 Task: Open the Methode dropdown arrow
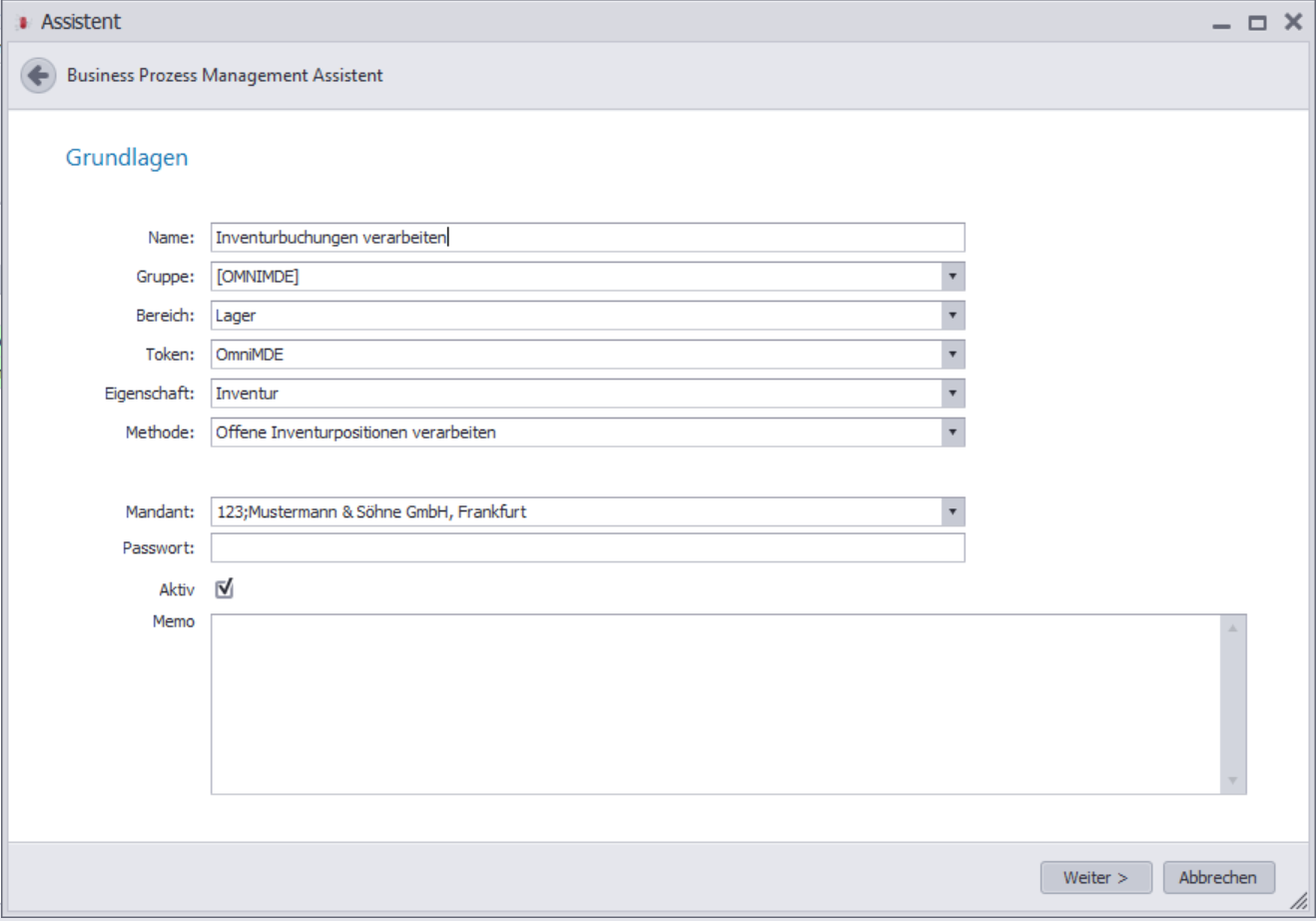click(x=953, y=433)
